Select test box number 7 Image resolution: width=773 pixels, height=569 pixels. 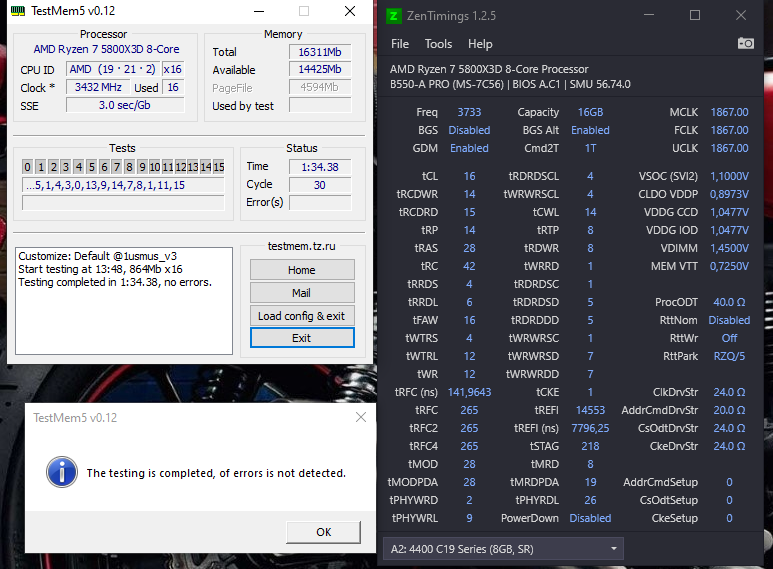(117, 167)
